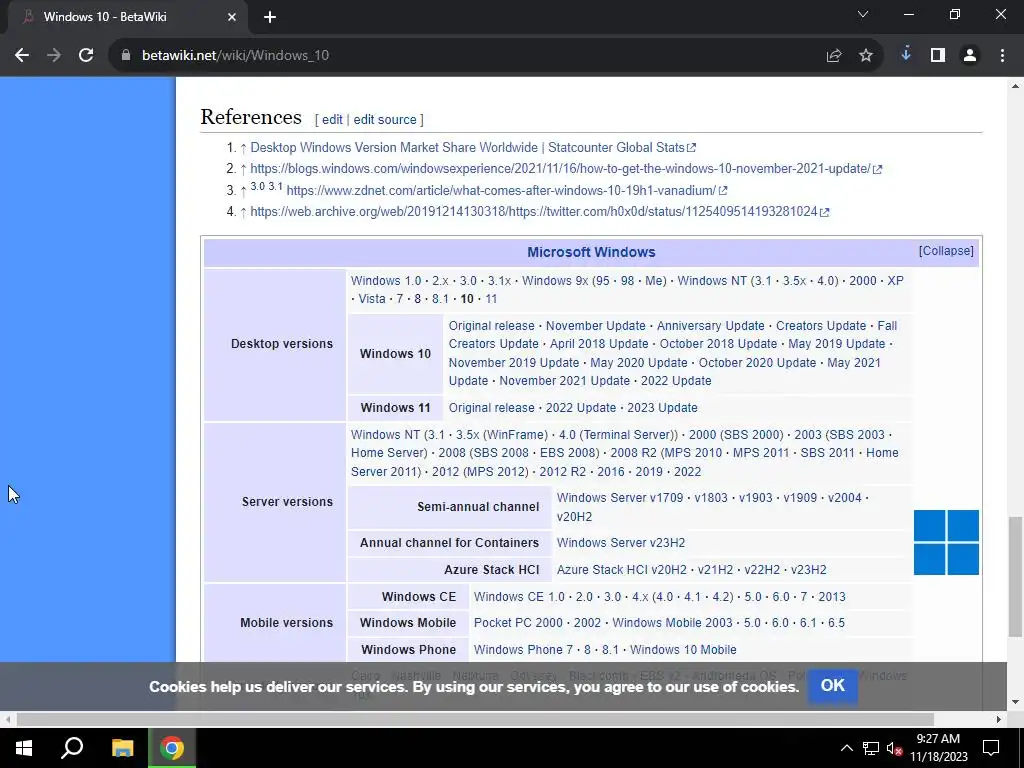Open Chrome three-dot menu
1024x768 pixels.
tap(1002, 56)
